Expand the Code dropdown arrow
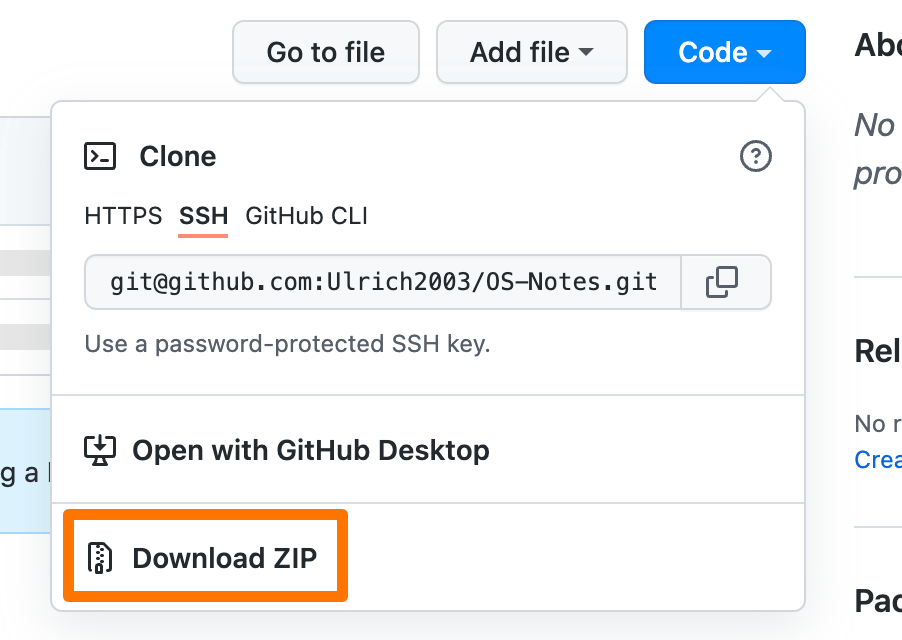This screenshot has width=902, height=640. 764,53
